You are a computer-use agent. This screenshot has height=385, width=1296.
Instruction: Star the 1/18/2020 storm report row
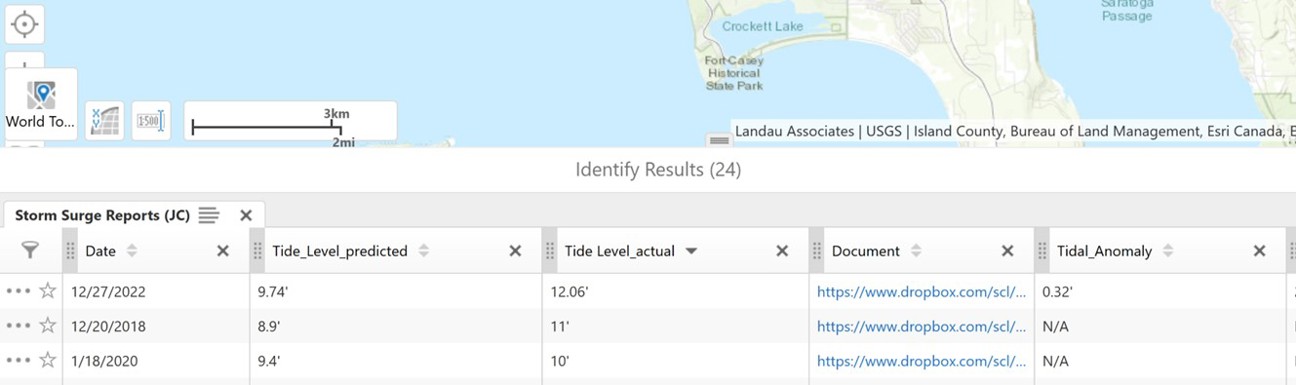[47, 360]
